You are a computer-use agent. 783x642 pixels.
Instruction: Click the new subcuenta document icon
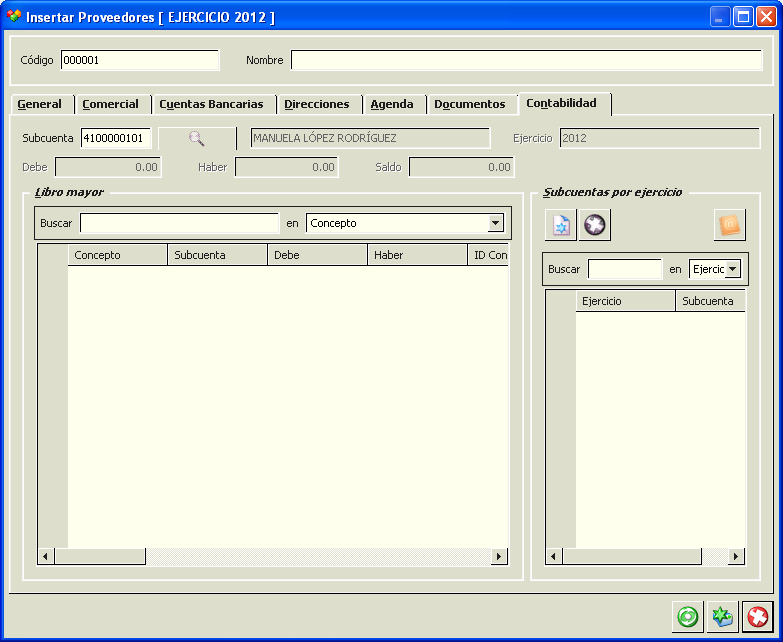coord(561,225)
